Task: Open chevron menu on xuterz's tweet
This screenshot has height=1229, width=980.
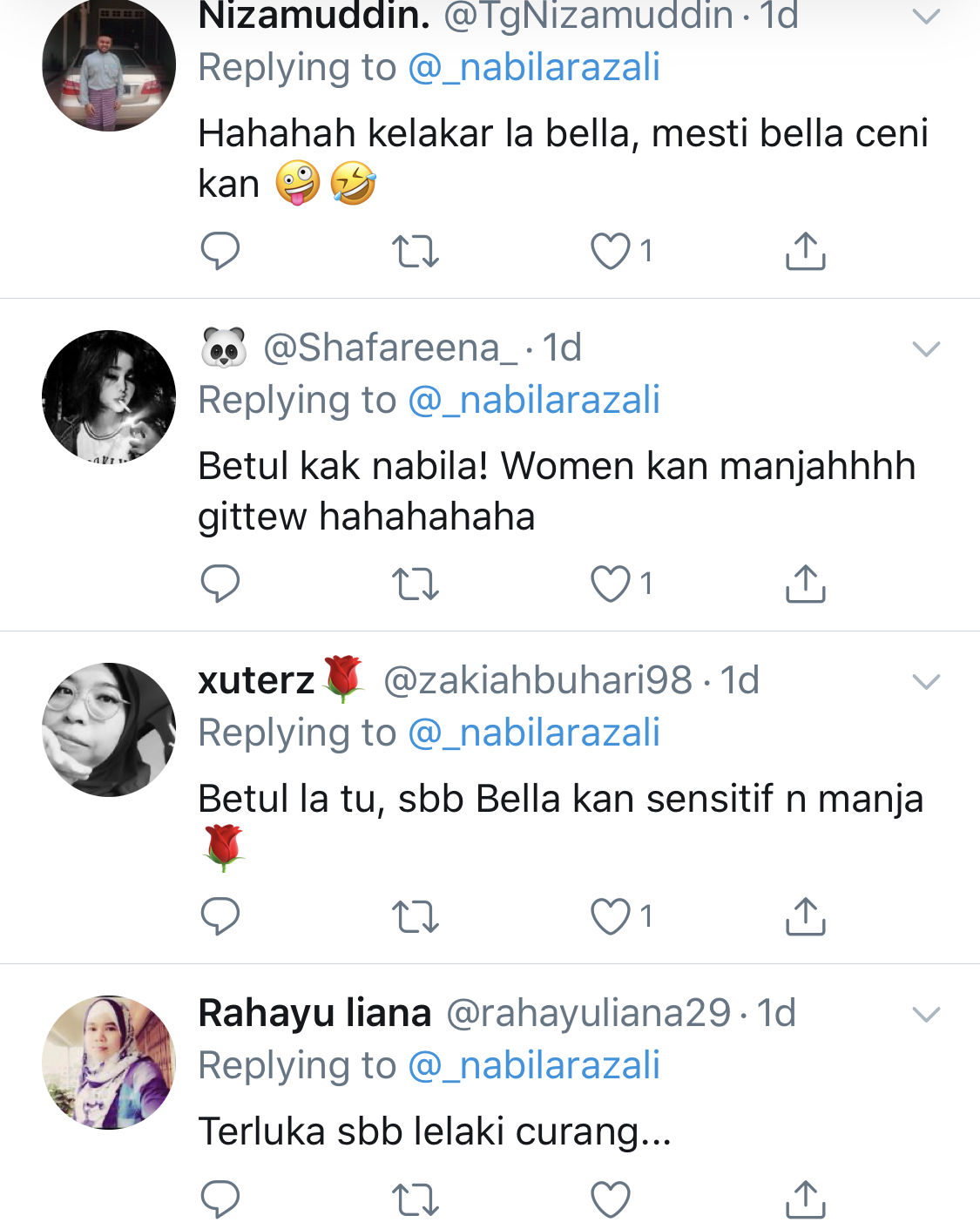Action: tap(925, 681)
